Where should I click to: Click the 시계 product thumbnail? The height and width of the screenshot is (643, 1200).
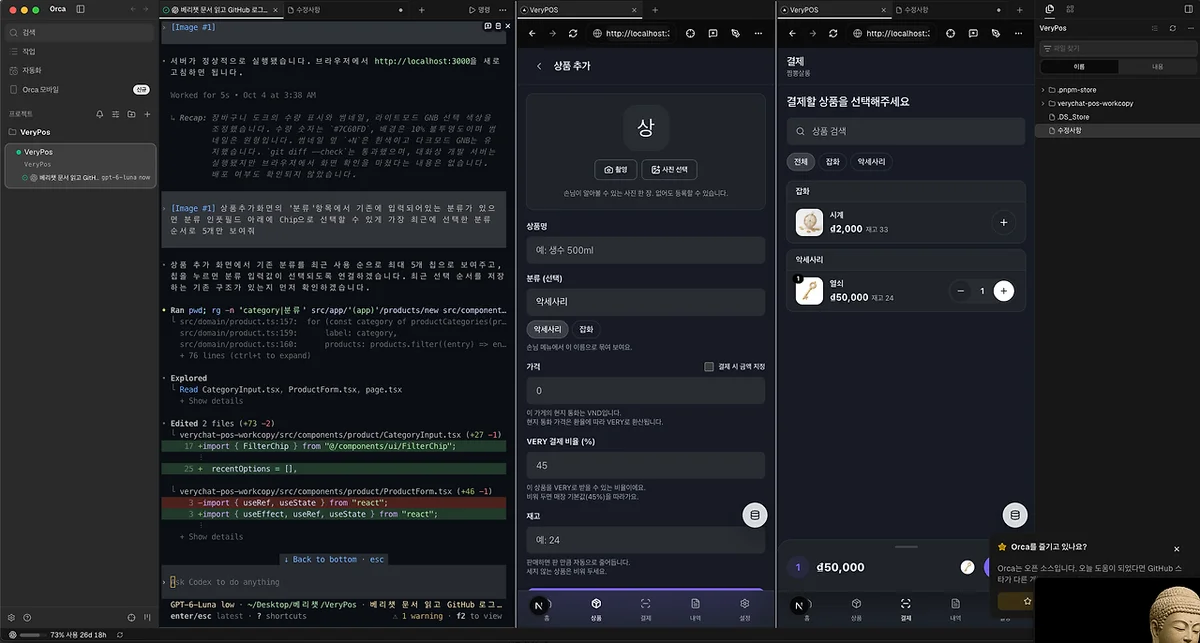point(809,222)
